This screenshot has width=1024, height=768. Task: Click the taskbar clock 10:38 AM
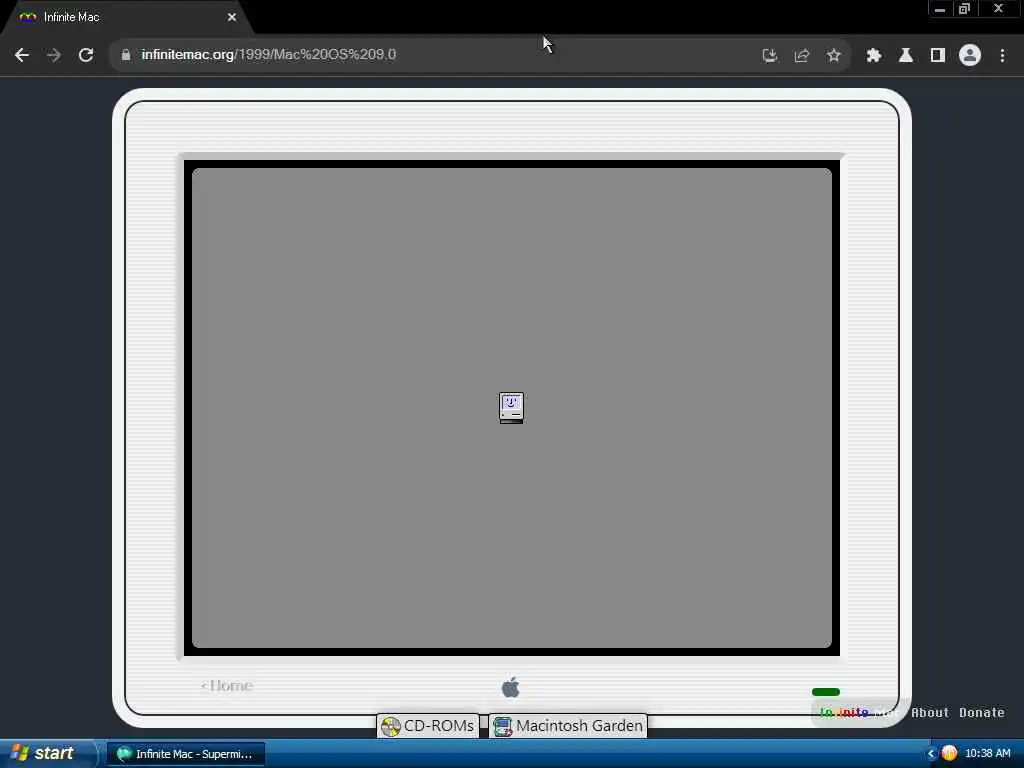[x=987, y=754]
